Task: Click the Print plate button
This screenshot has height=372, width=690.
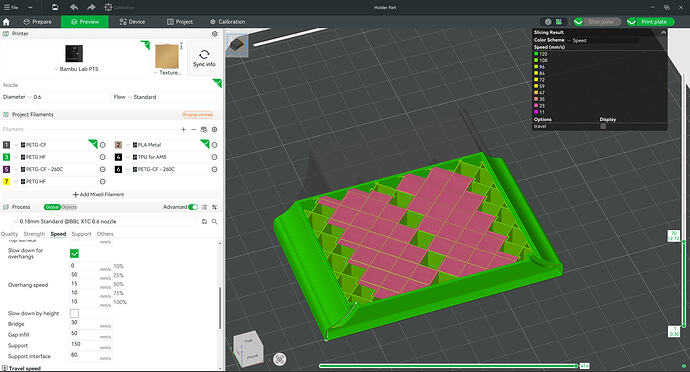Action: click(654, 22)
